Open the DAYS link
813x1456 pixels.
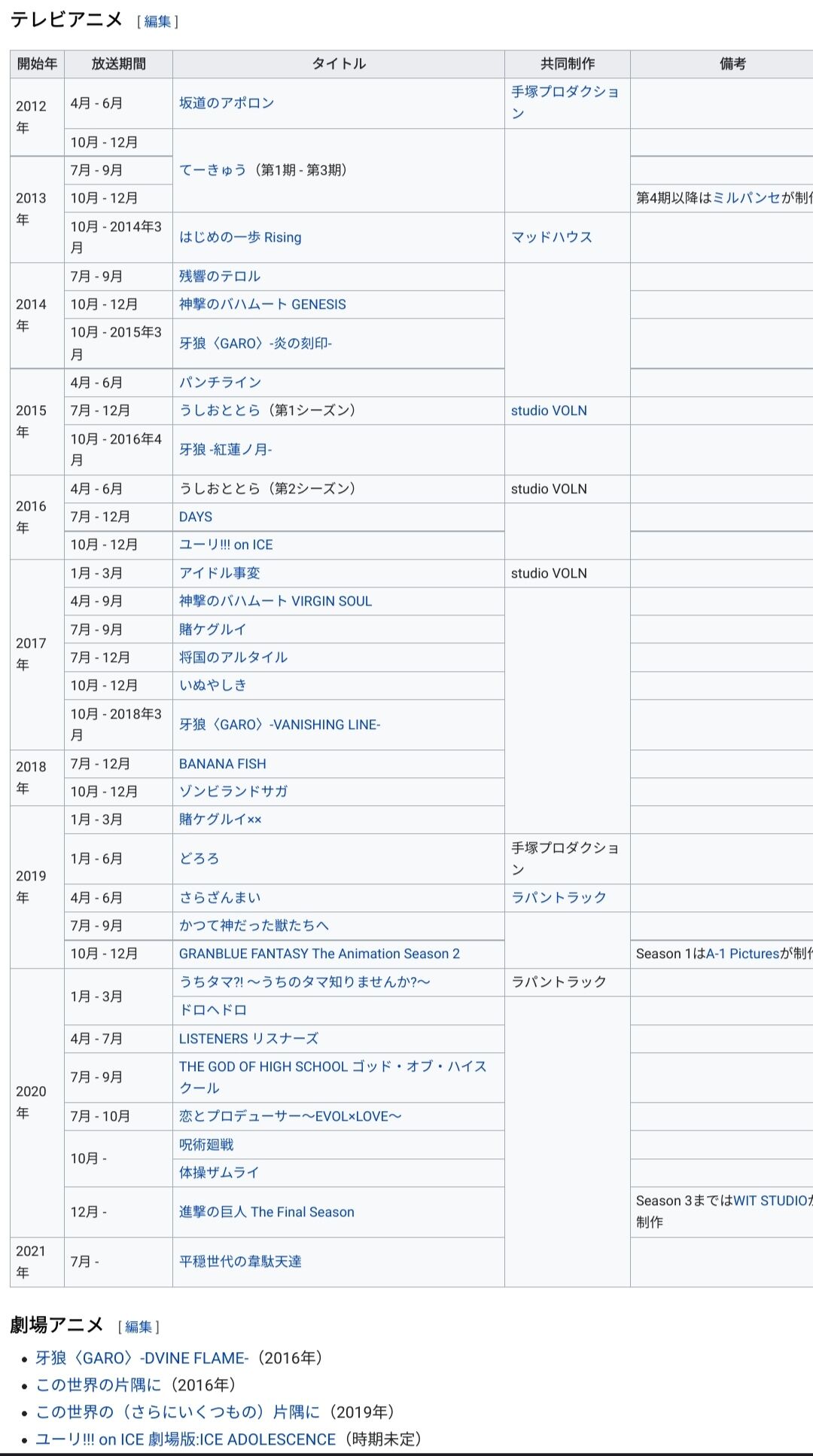[x=196, y=517]
